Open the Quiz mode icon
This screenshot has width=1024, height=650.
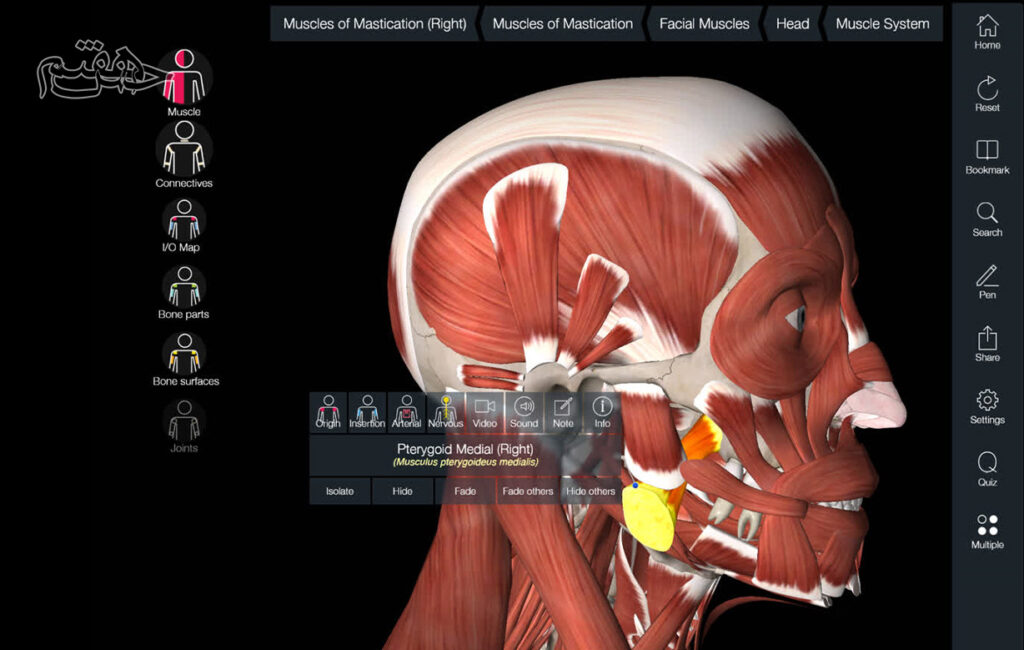point(987,468)
